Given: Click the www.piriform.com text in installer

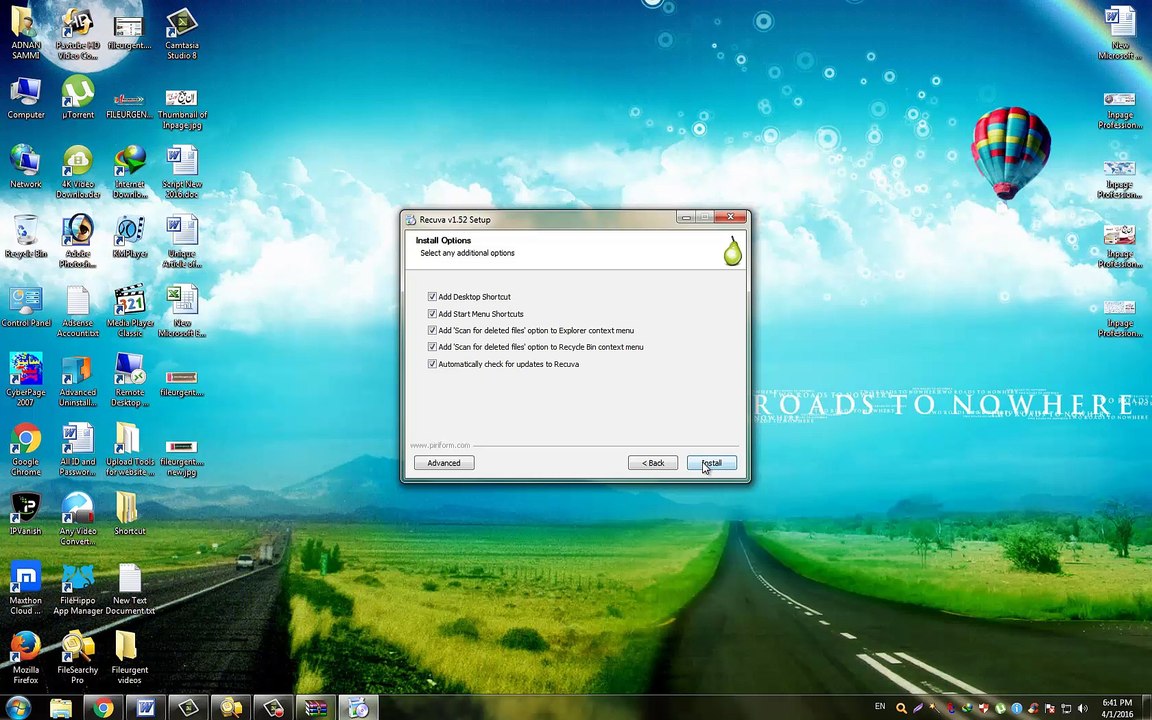Looking at the screenshot, I should click(439, 445).
